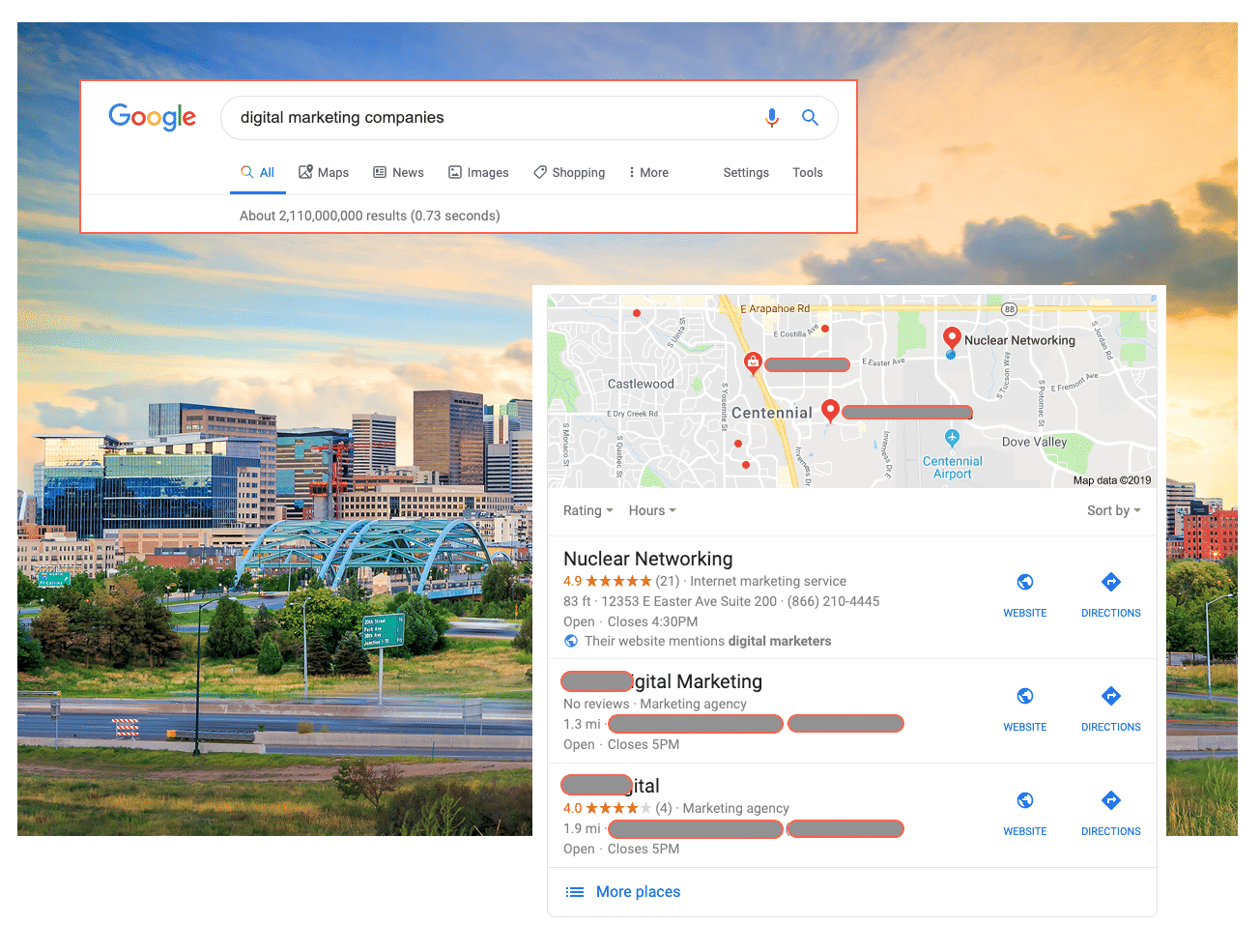This screenshot has width=1260, height=952.
Task: Open the Images tab
Action: pos(478,172)
